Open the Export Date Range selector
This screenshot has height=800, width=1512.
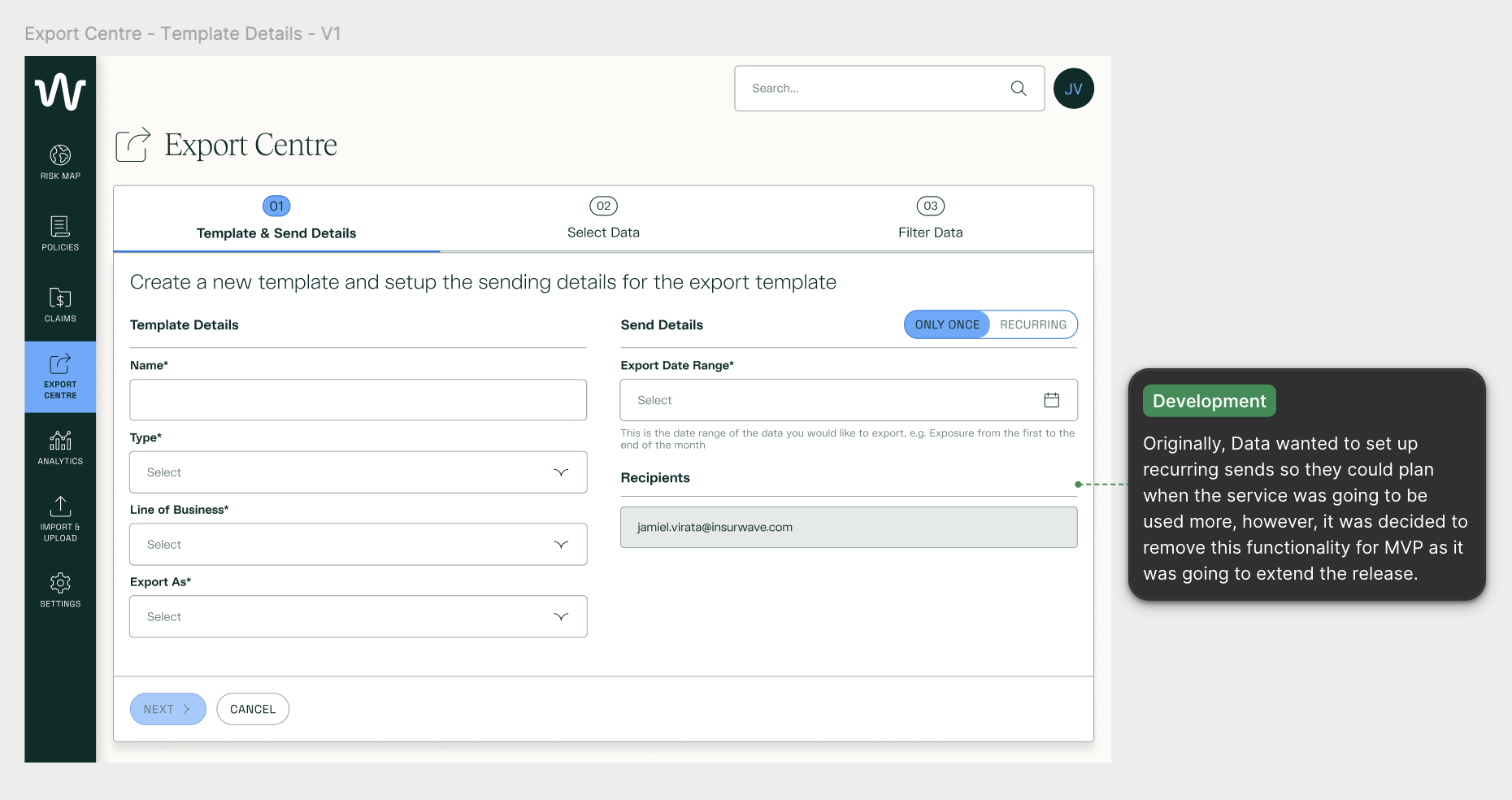click(849, 400)
